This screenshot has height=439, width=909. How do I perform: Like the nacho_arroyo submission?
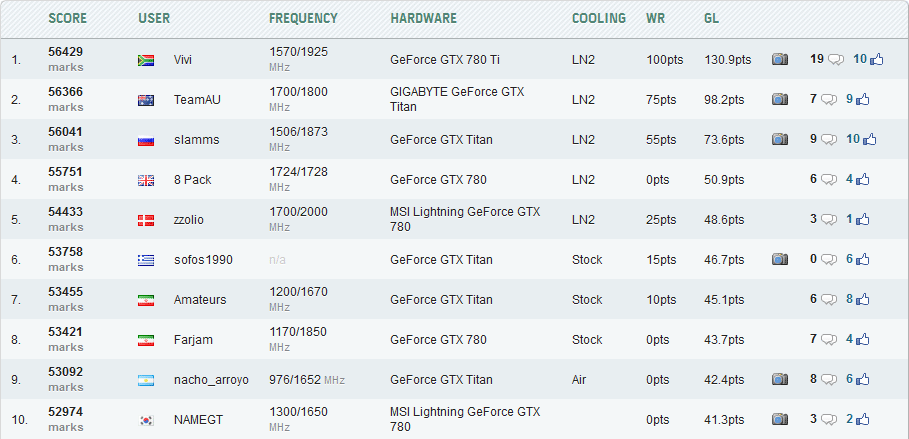(863, 379)
